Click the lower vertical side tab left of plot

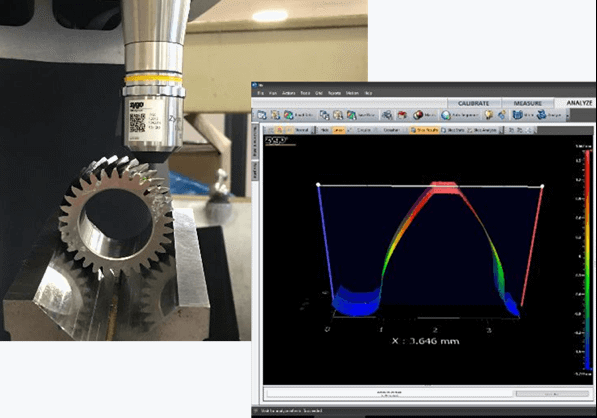point(255,170)
